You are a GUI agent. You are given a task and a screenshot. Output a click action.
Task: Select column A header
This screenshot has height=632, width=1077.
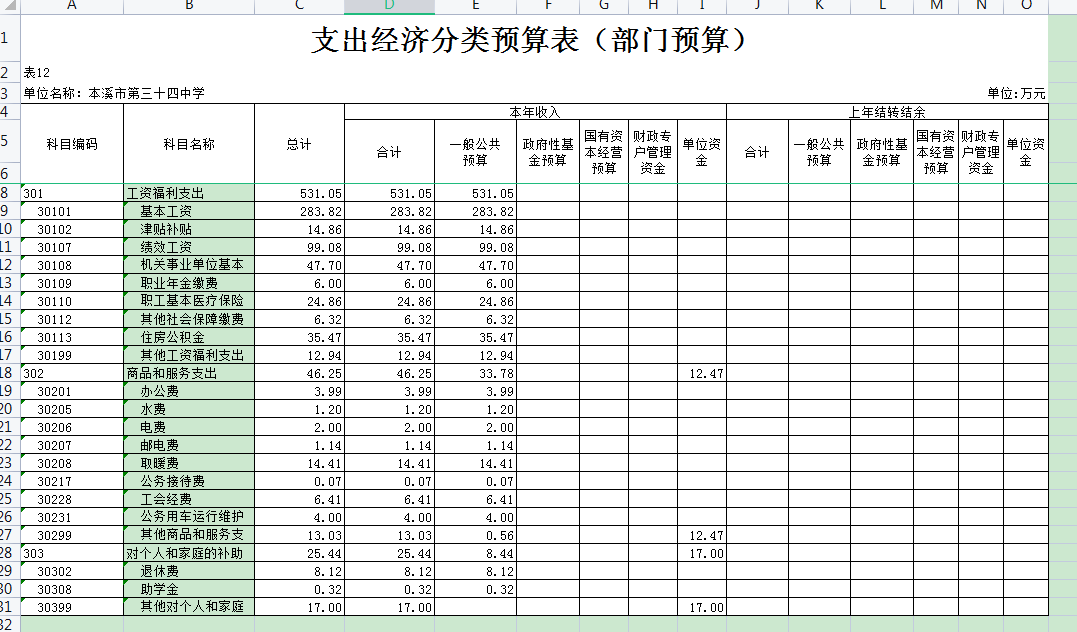(72, 5)
